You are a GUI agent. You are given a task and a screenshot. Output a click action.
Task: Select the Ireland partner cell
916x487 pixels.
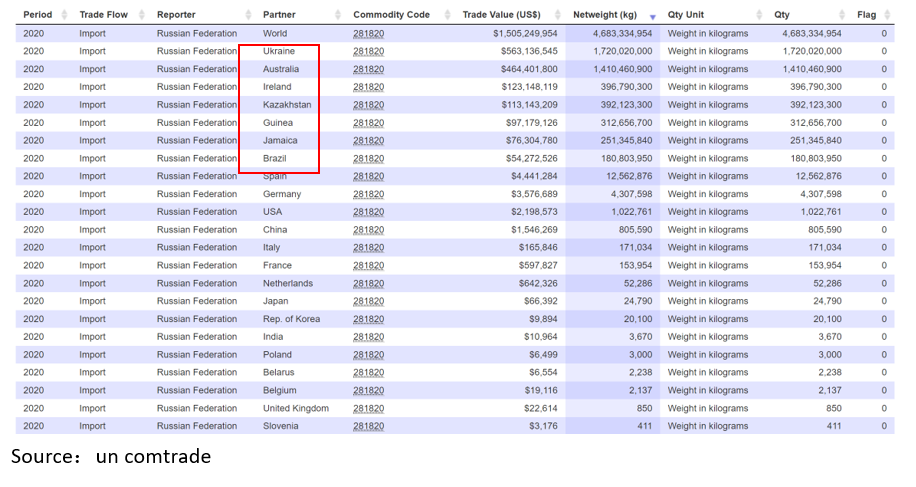pyautogui.click(x=277, y=87)
